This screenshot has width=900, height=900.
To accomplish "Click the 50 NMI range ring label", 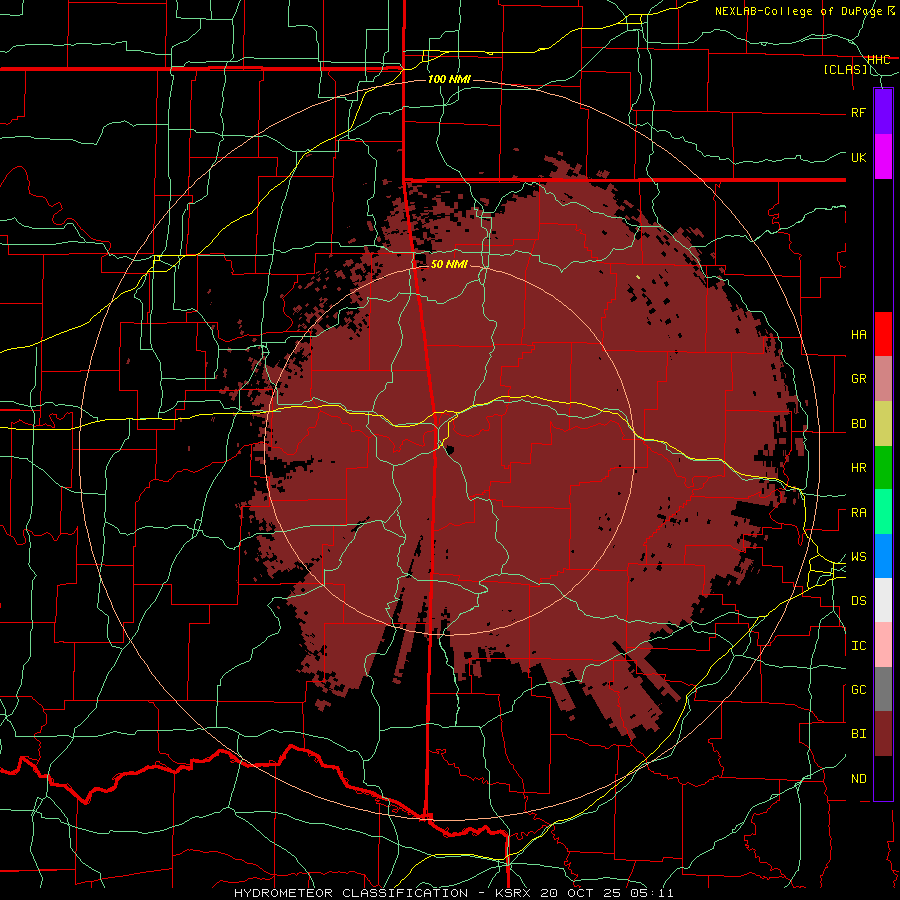I will tap(449, 264).
